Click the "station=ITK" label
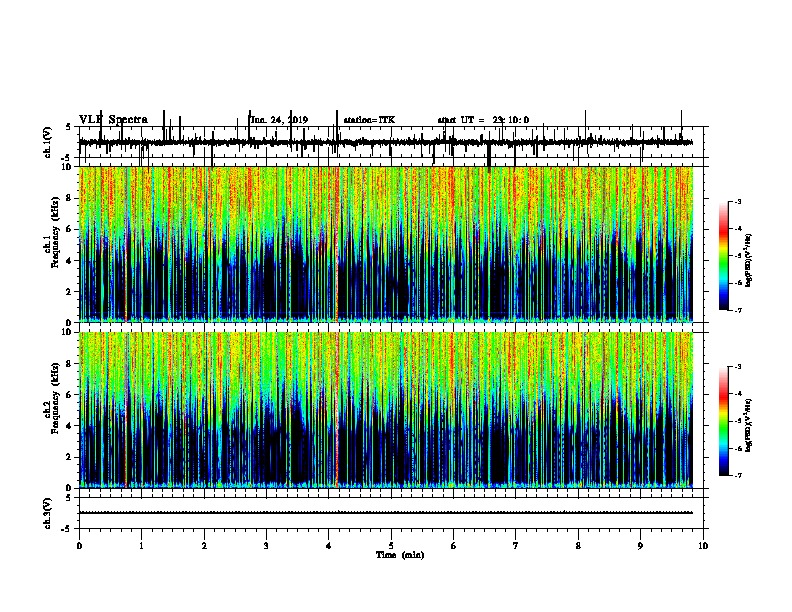The width and height of the screenshot is (792, 612). (369, 120)
